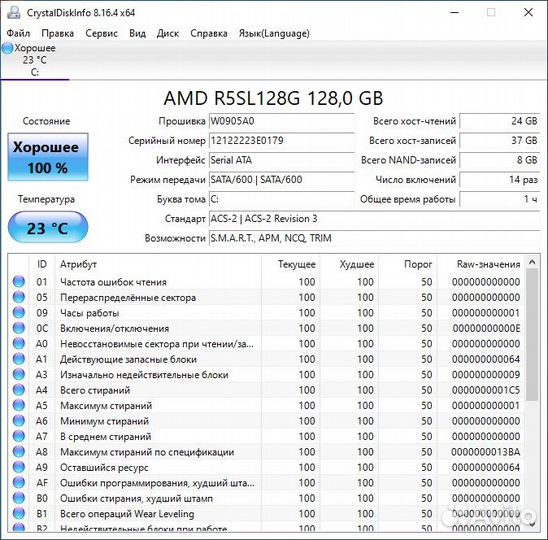Click the features field S.M.A.R.T., APM, NCQ, TRIM
Screen dimensions: 548x540
pyautogui.click(x=375, y=238)
